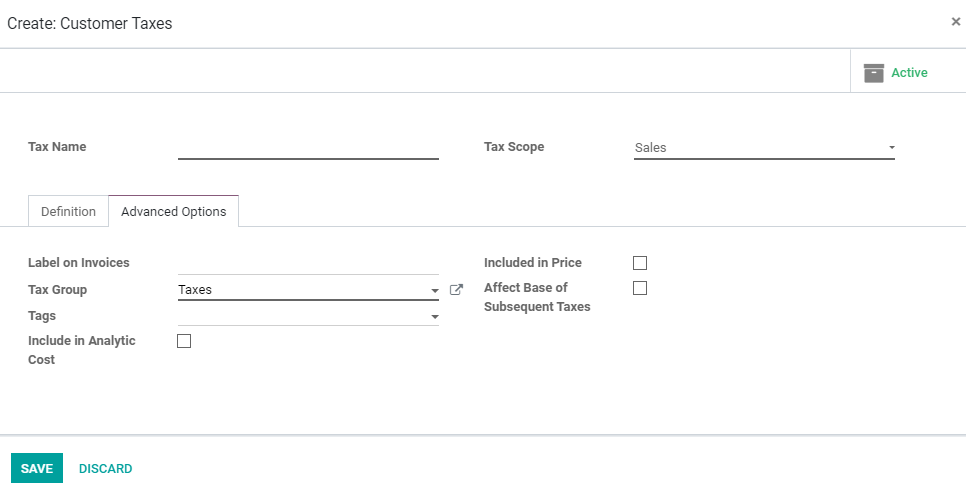Check the Include in Analytic Cost box
The image size is (966, 498).
pos(184,341)
